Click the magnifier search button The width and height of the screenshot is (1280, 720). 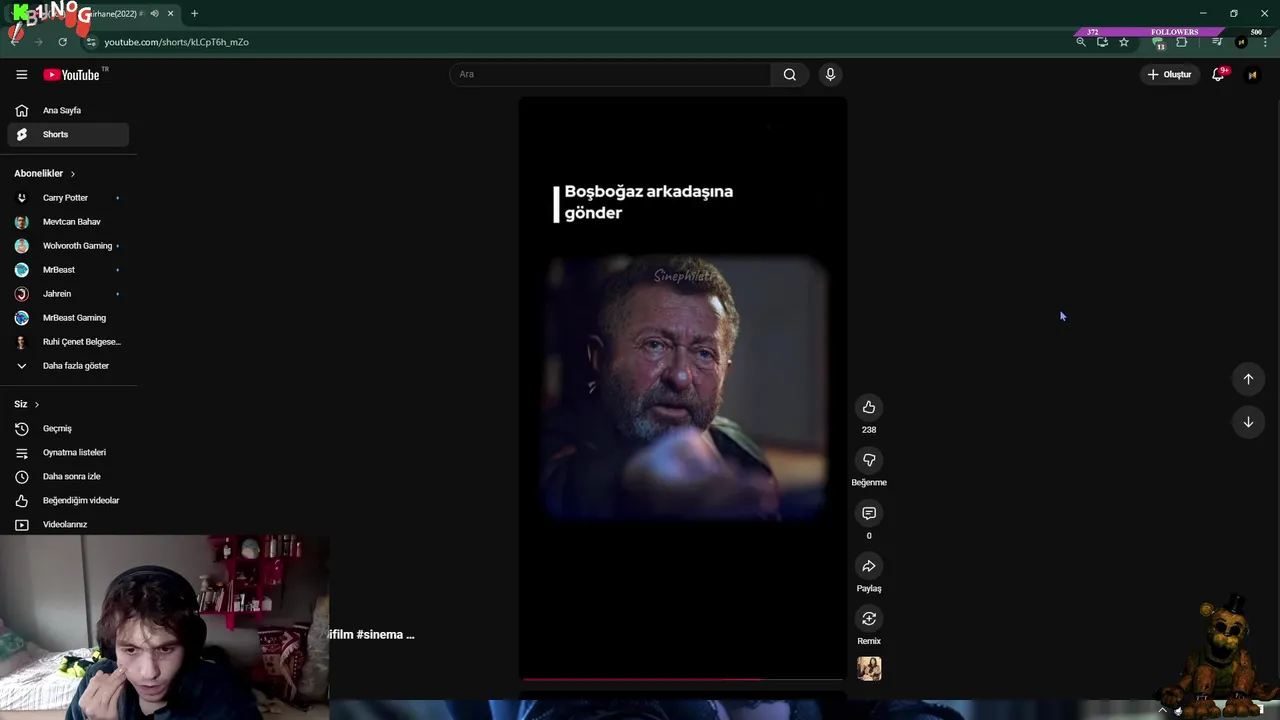tap(790, 74)
